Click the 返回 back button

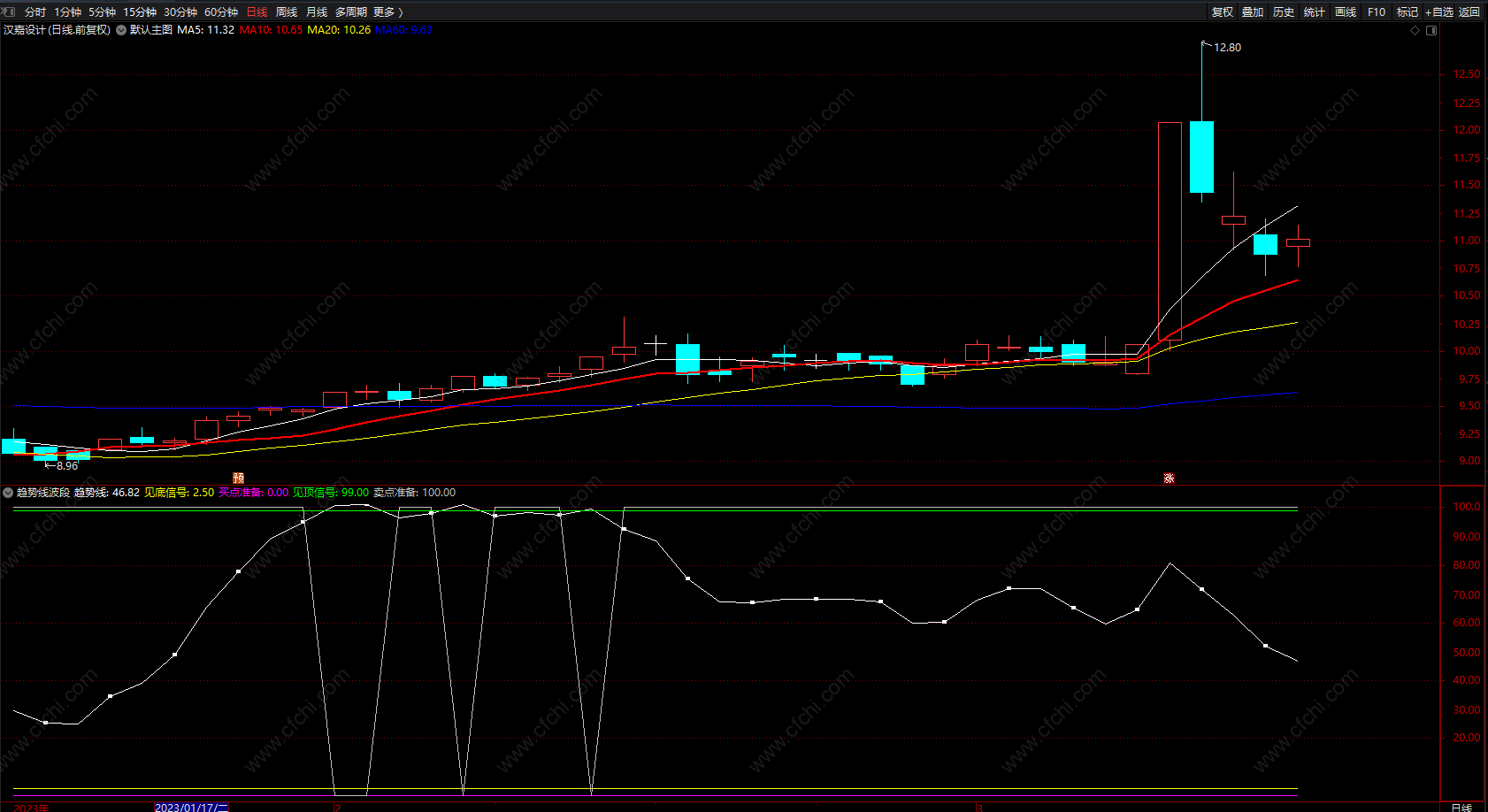click(1469, 12)
